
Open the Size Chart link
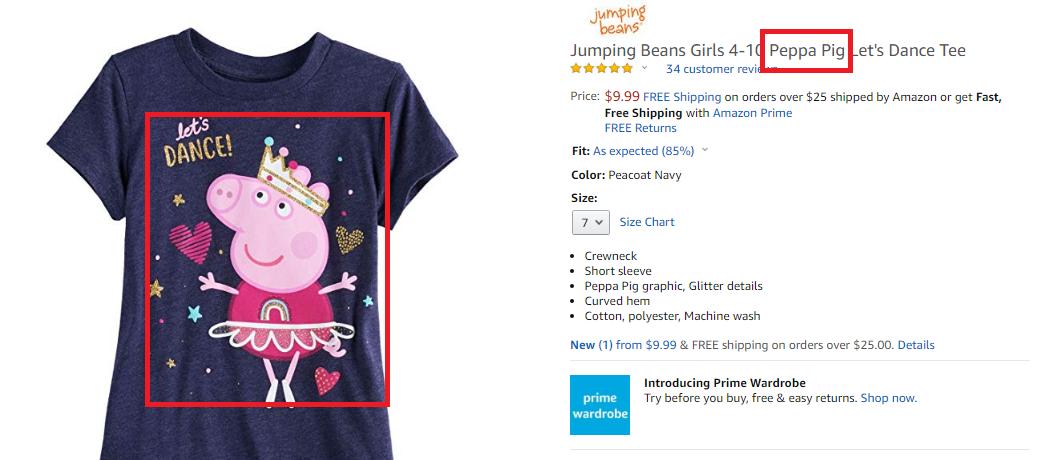[647, 222]
